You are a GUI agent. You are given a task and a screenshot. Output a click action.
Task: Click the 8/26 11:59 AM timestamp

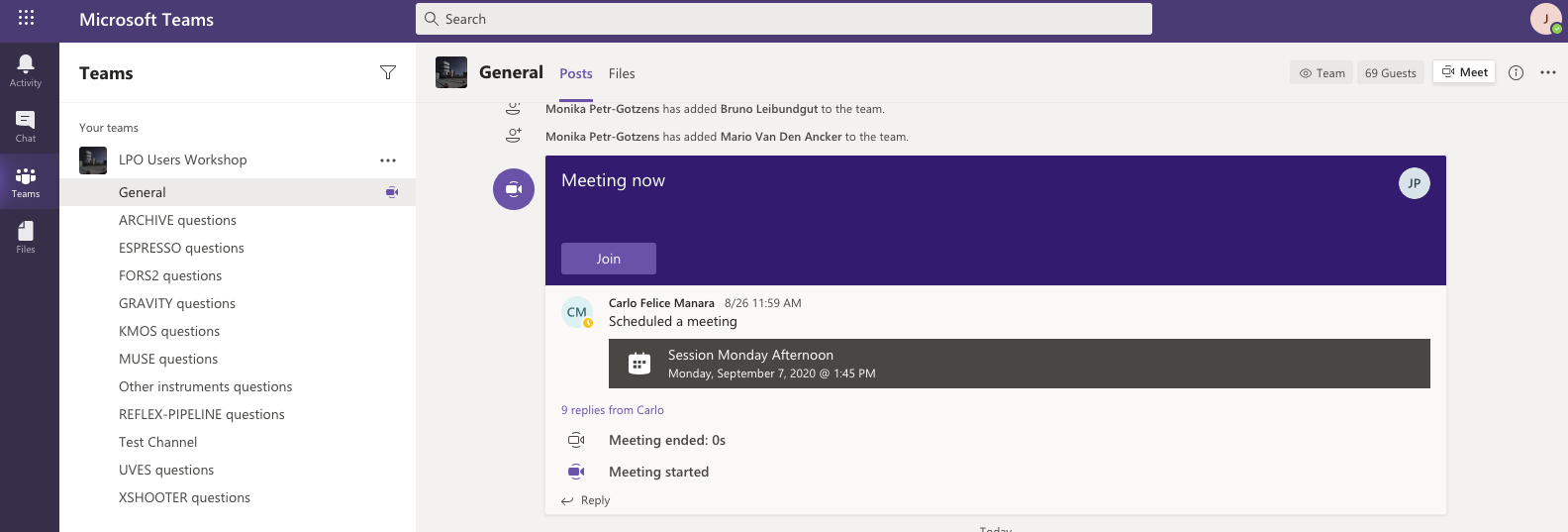pos(763,303)
